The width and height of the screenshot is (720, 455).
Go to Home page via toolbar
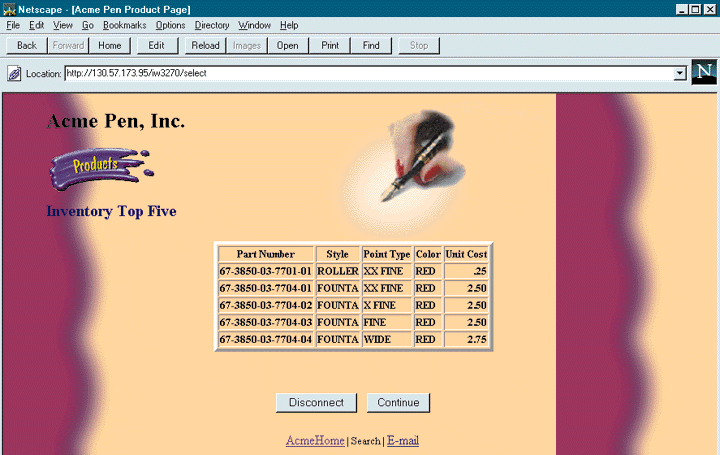tap(110, 45)
